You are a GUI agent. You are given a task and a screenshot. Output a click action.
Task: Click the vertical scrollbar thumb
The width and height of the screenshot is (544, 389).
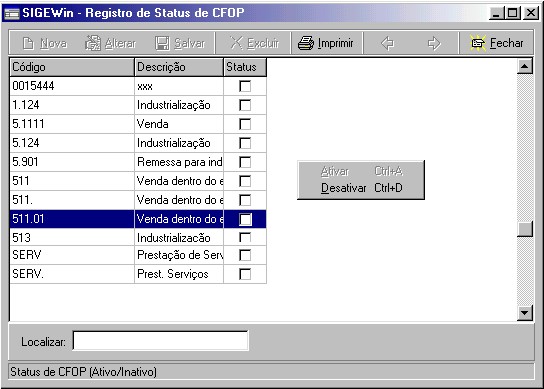point(525,229)
